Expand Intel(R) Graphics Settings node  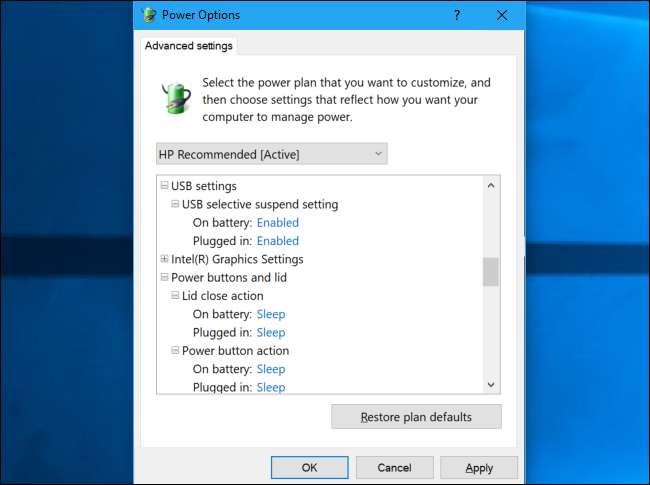164,259
